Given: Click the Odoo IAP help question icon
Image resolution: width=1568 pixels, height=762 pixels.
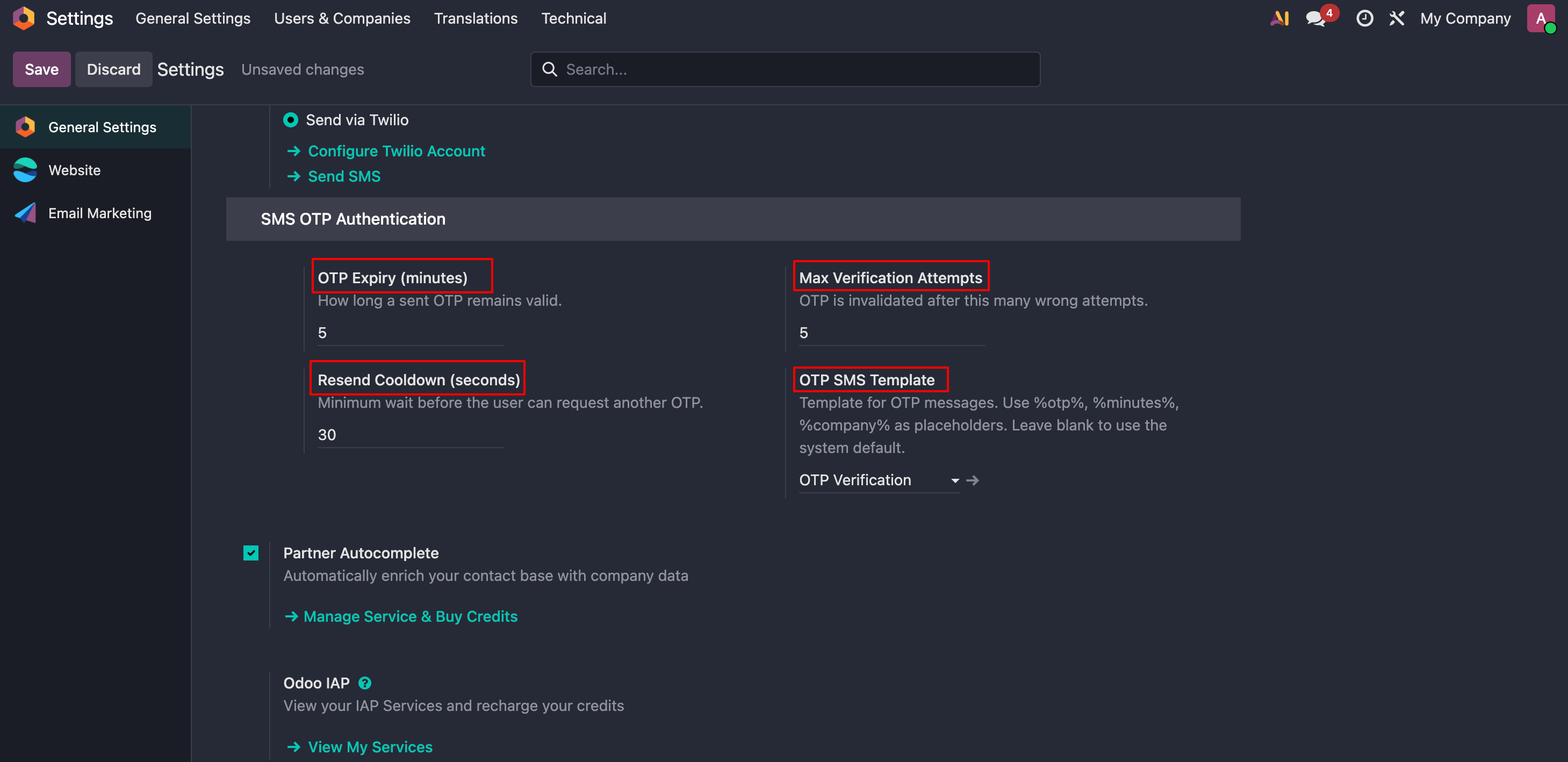Looking at the screenshot, I should [365, 683].
